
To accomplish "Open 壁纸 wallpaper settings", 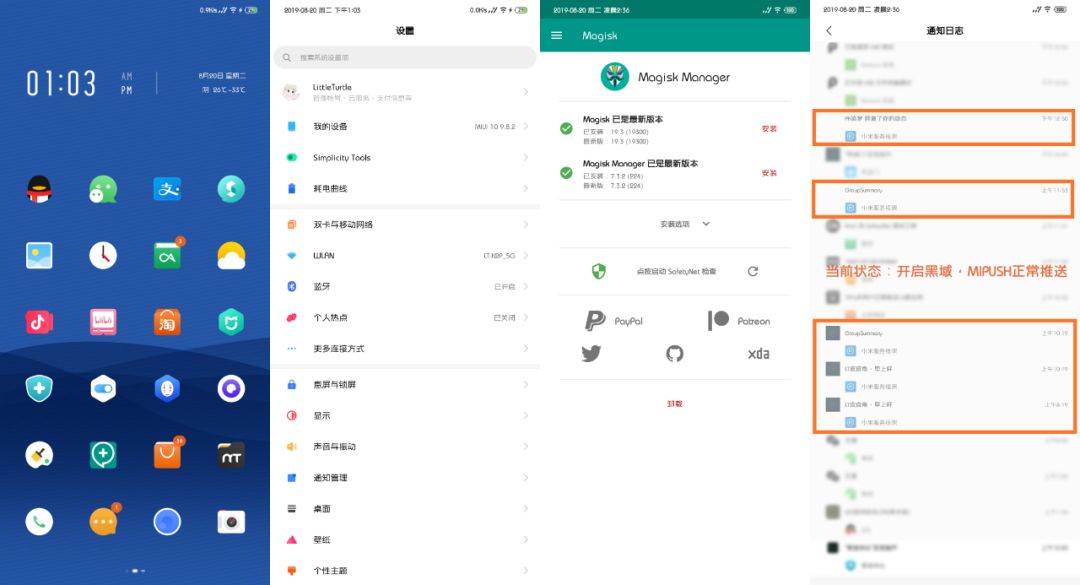I will click(405, 540).
